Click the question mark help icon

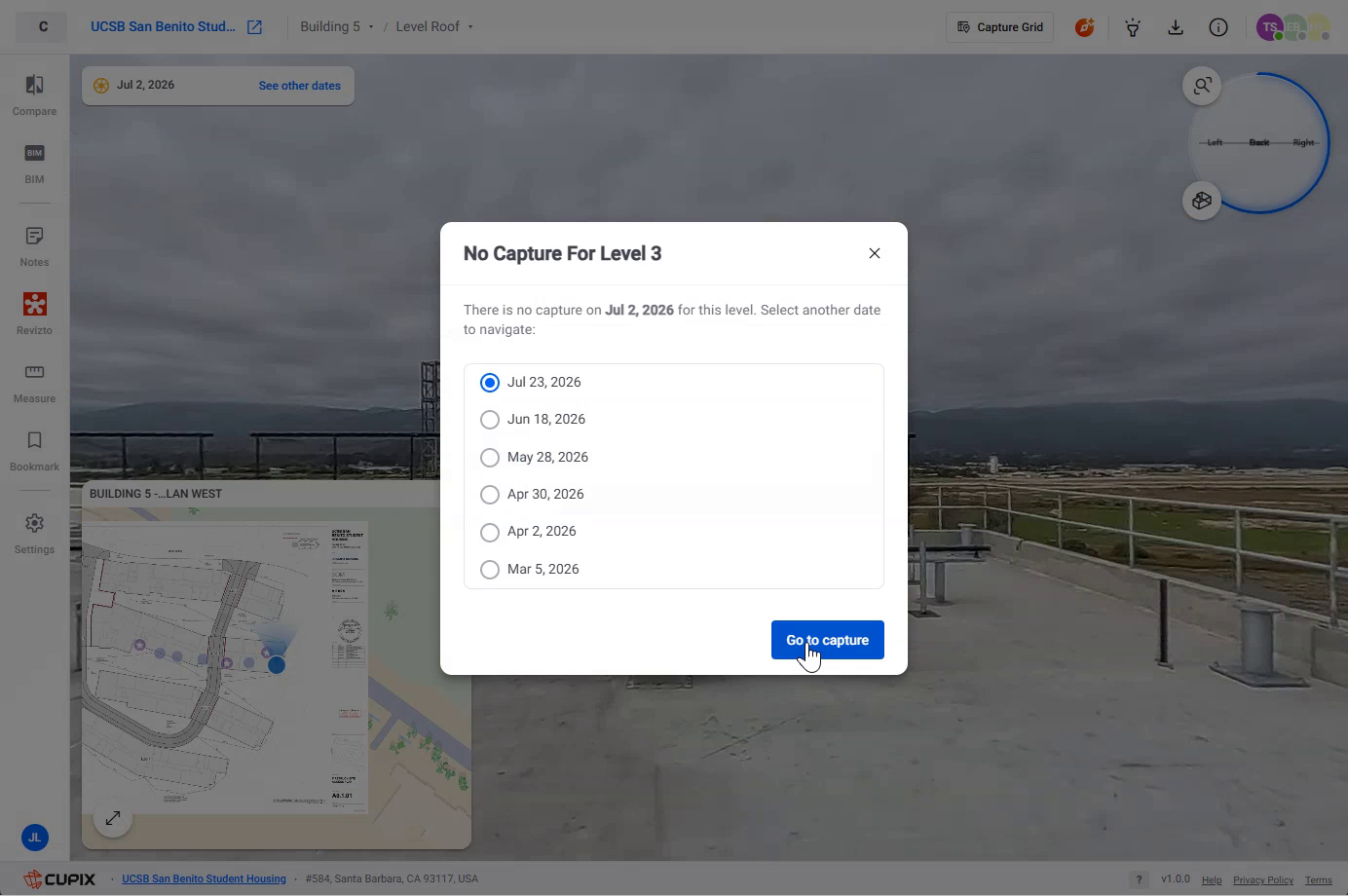click(1139, 879)
